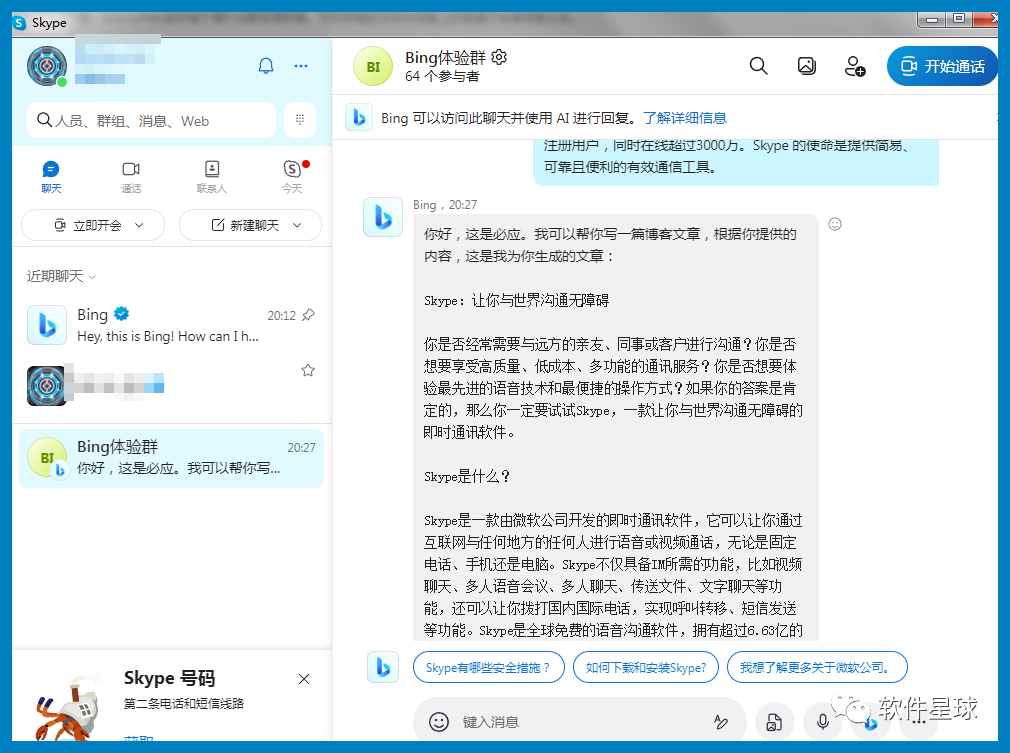Open group settings gear beside Bing体验群
The image size is (1010, 753).
[499, 57]
